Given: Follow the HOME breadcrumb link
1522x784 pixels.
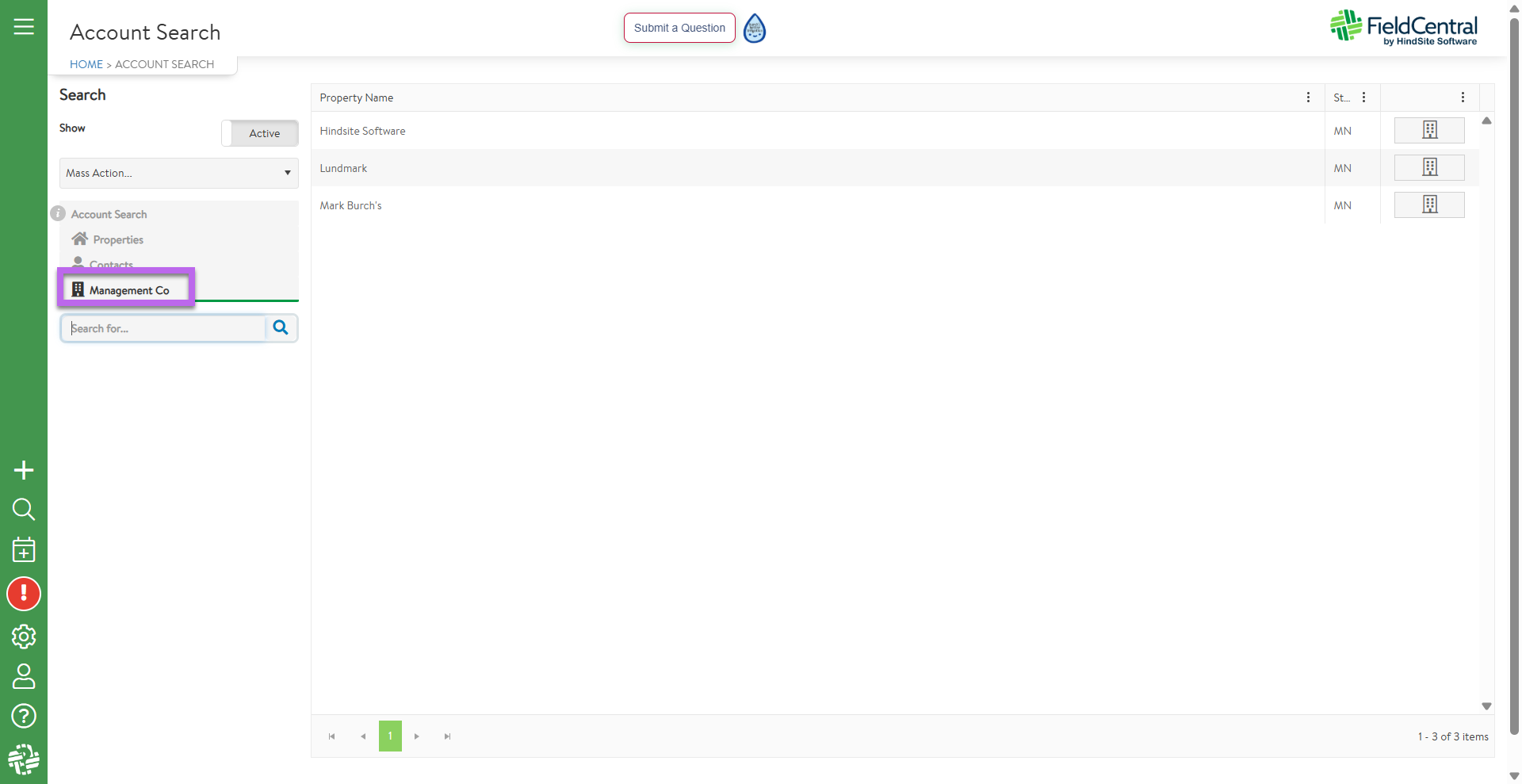Looking at the screenshot, I should pyautogui.click(x=86, y=64).
